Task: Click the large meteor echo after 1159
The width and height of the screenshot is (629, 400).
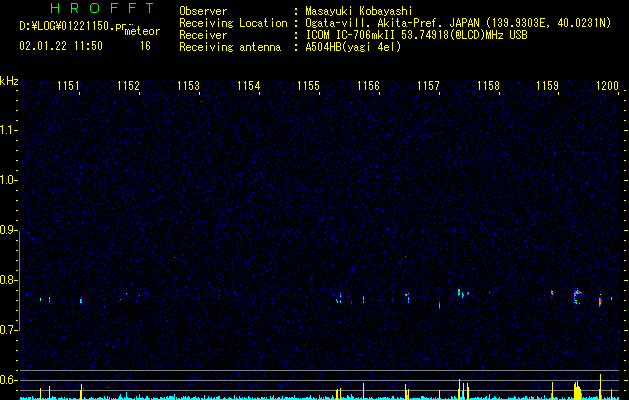Action: coord(577,297)
